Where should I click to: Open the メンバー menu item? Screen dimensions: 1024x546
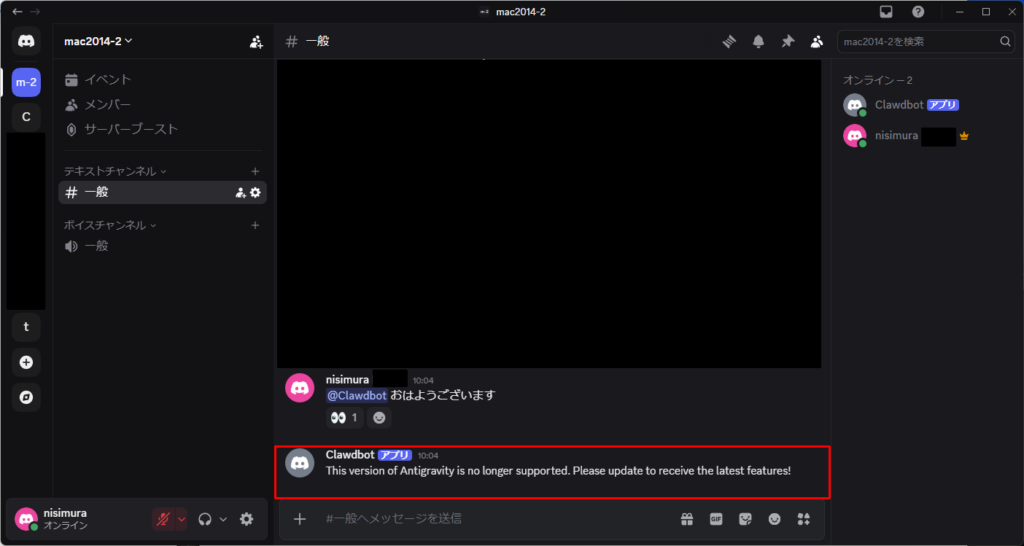[x=107, y=105]
